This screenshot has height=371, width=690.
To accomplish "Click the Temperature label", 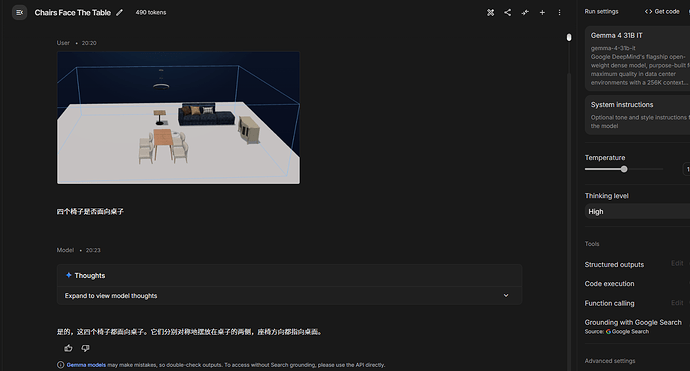I will [x=605, y=158].
